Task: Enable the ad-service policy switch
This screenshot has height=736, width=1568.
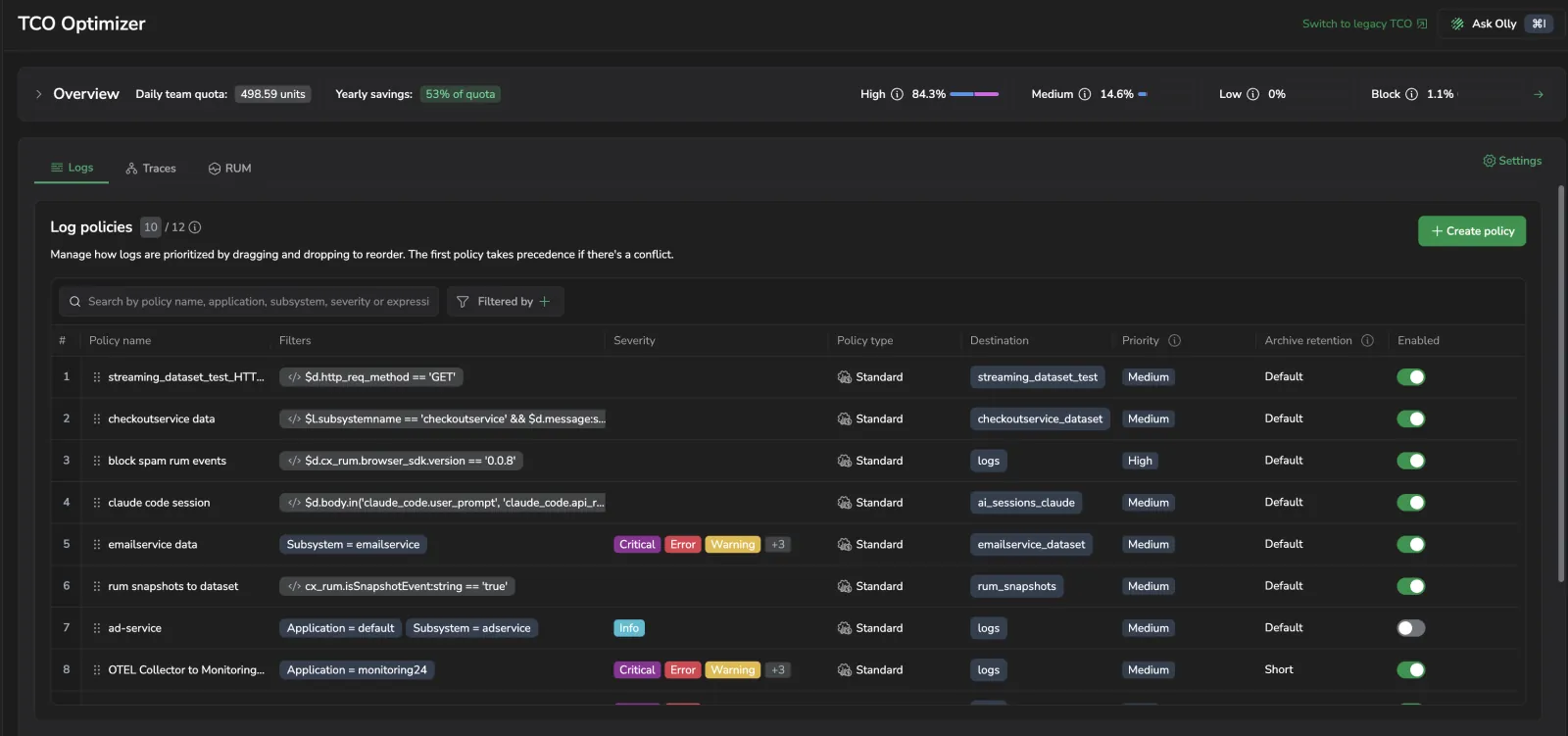Action: pos(1411,628)
